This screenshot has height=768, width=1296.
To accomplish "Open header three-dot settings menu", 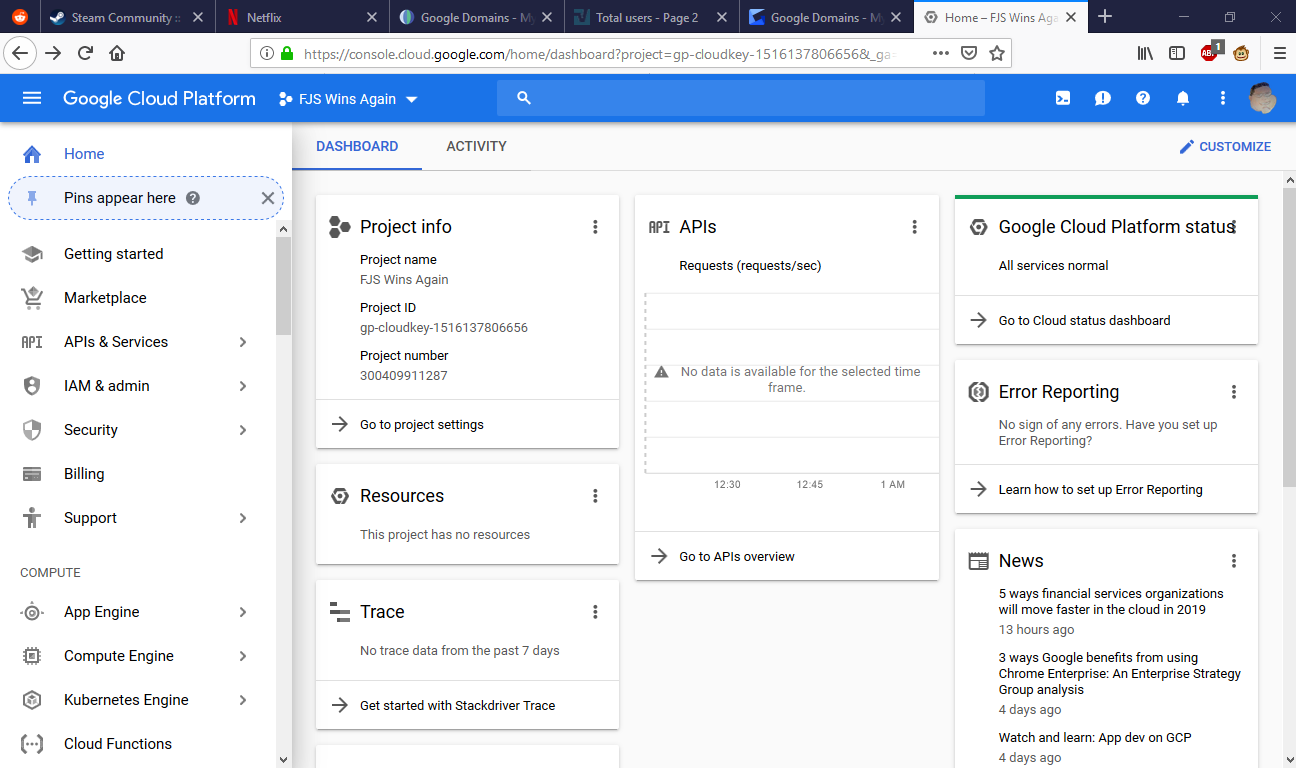I will 1223,98.
